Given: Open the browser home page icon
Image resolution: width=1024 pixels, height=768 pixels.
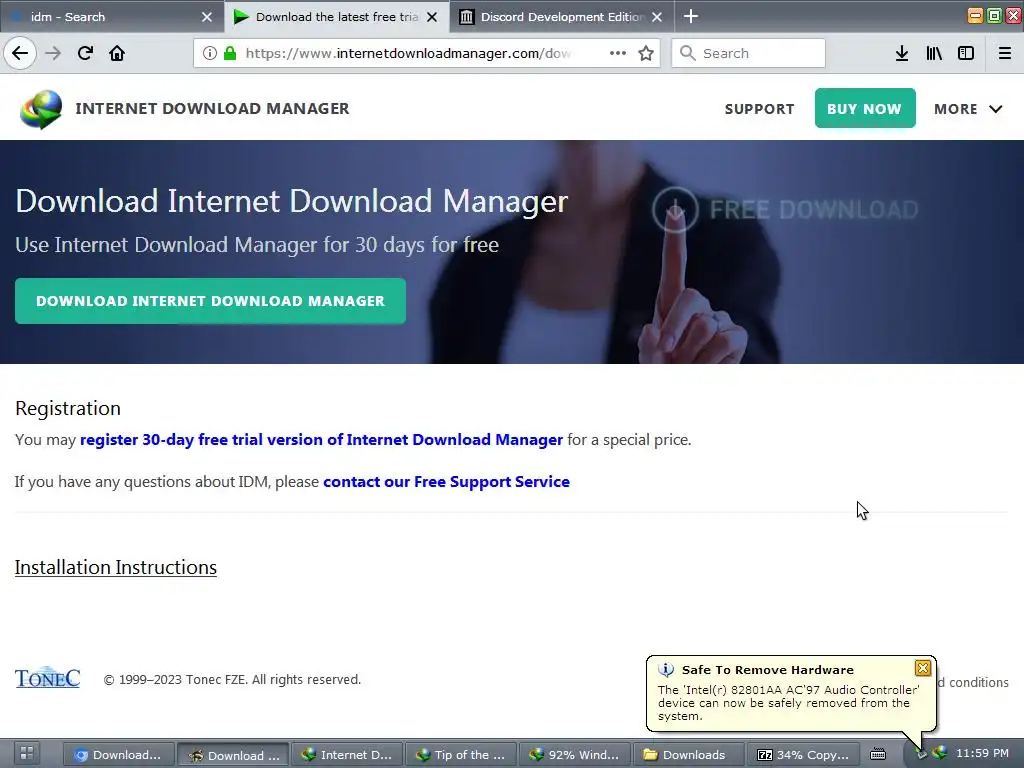Looking at the screenshot, I should pos(117,53).
